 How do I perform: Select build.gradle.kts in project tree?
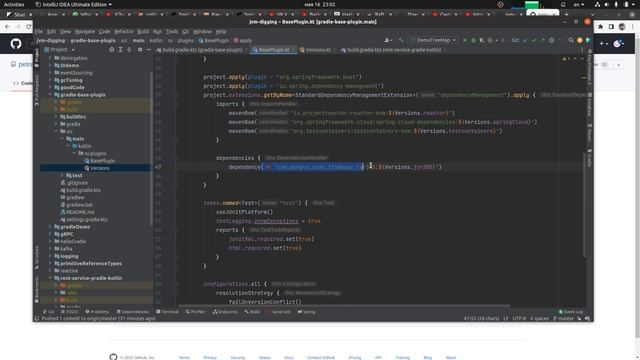click(x=80, y=190)
